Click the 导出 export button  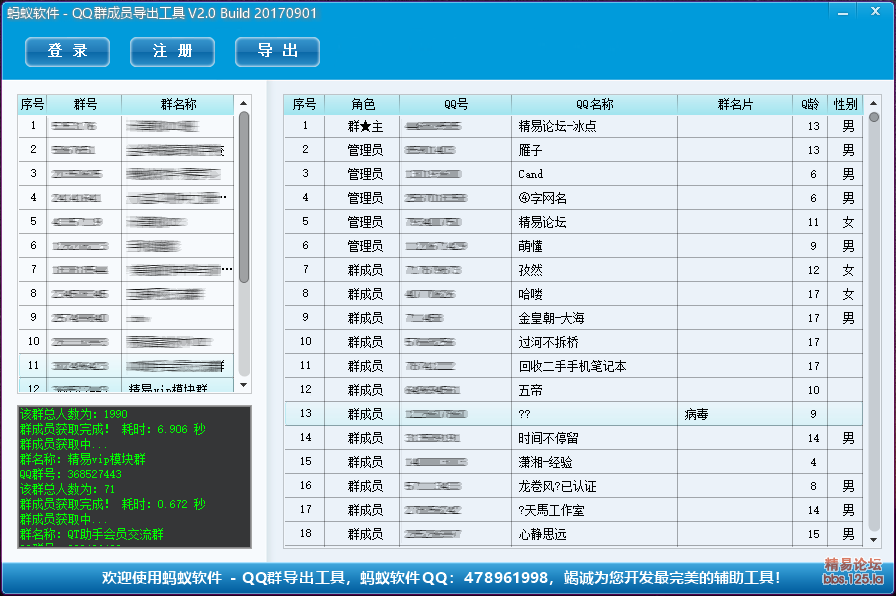click(277, 51)
